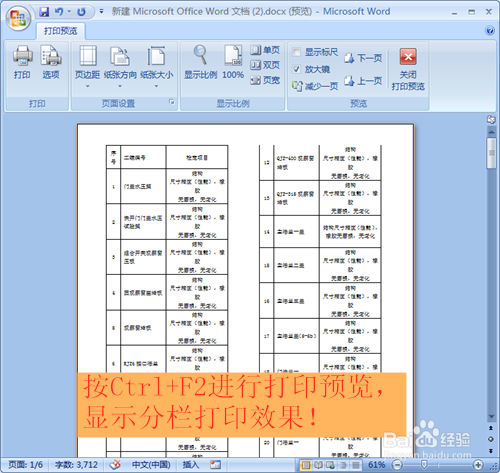Viewport: 500px width, 473px height.
Task: Switch to the 打印预览 tab
Action: 60,31
